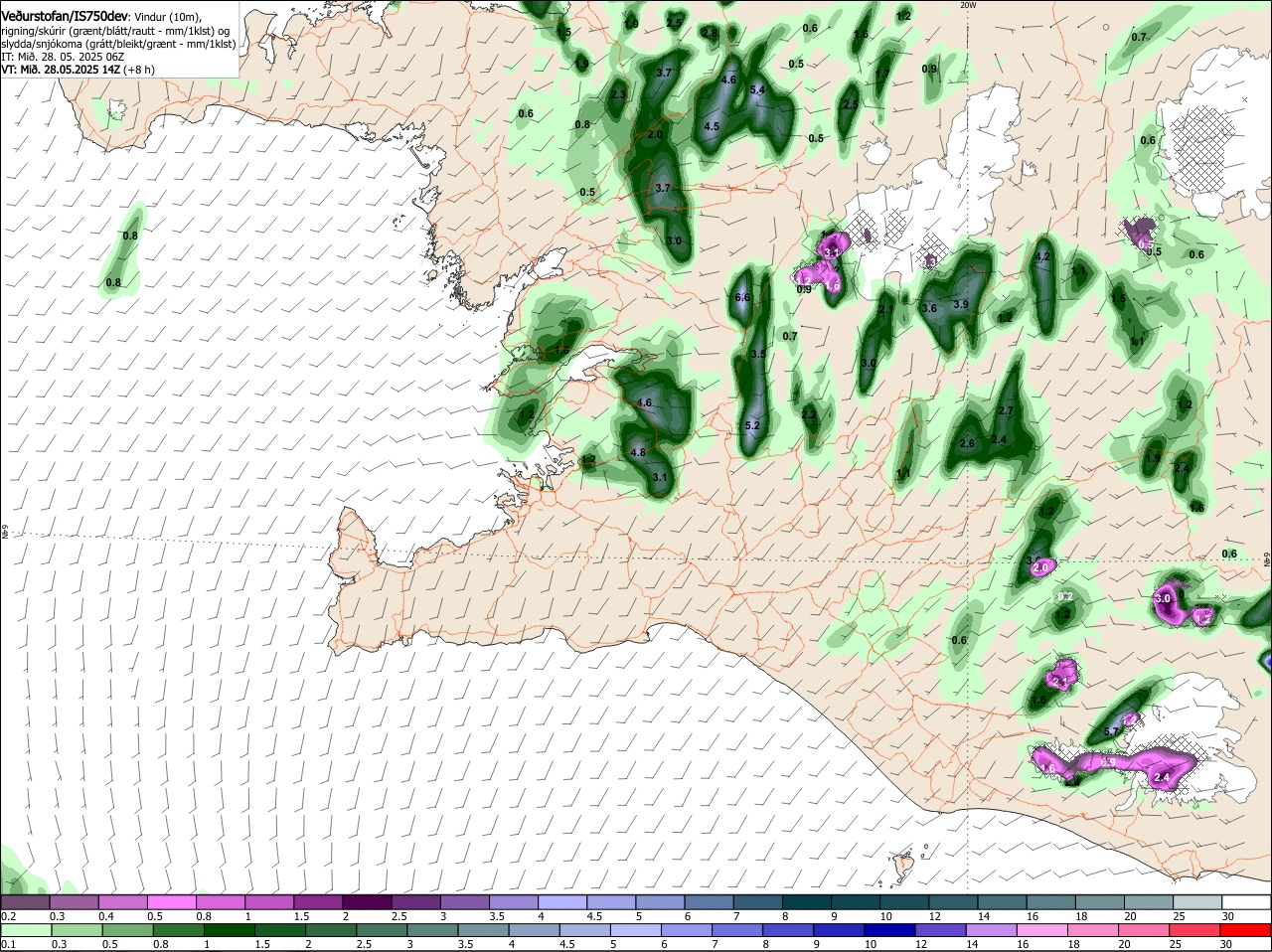Click the 6.6 precipitation value on the map
Viewport: 1272px width, 952px height.
point(741,297)
